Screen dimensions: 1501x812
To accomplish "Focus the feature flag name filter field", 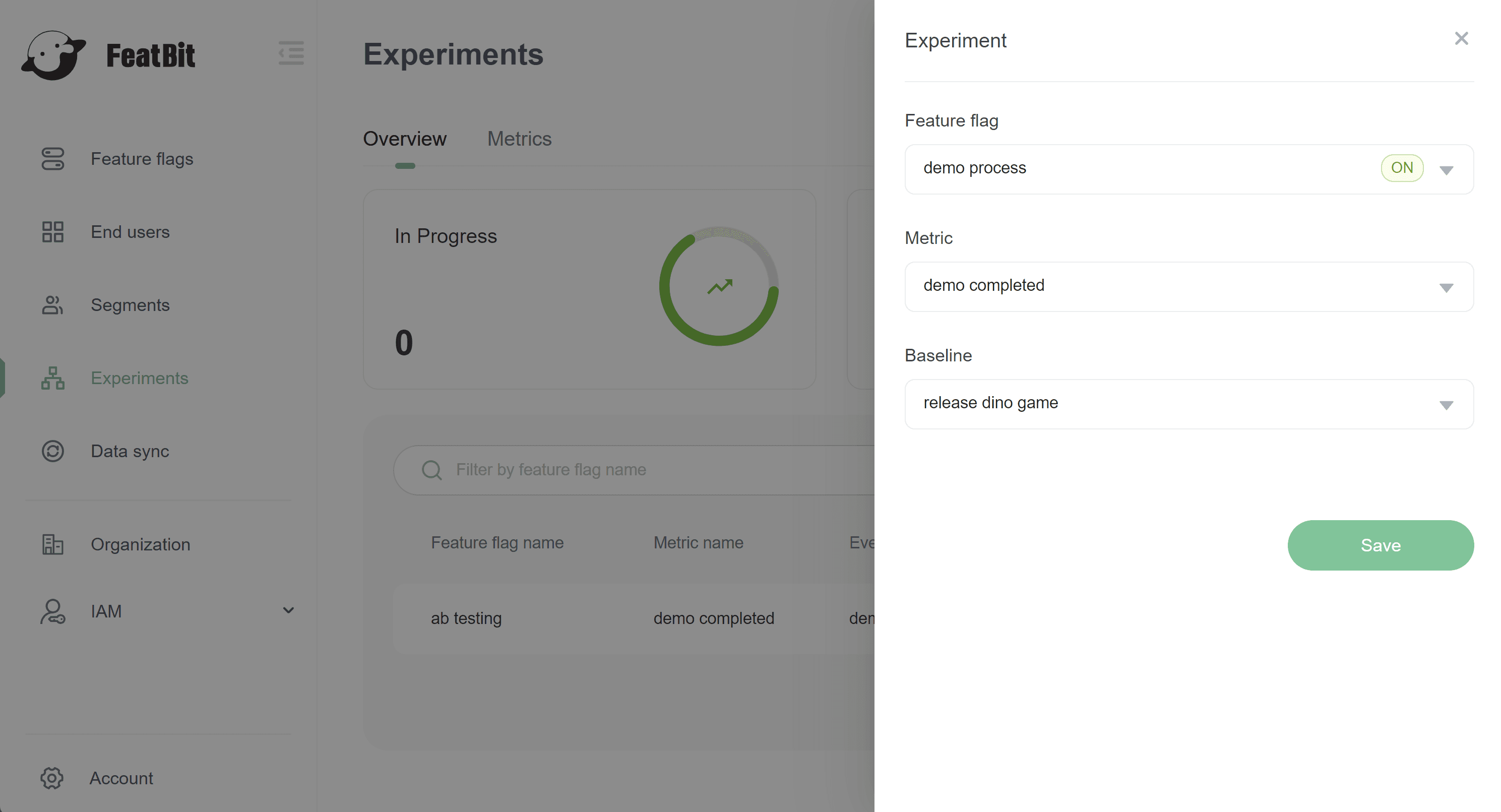I will click(641, 469).
